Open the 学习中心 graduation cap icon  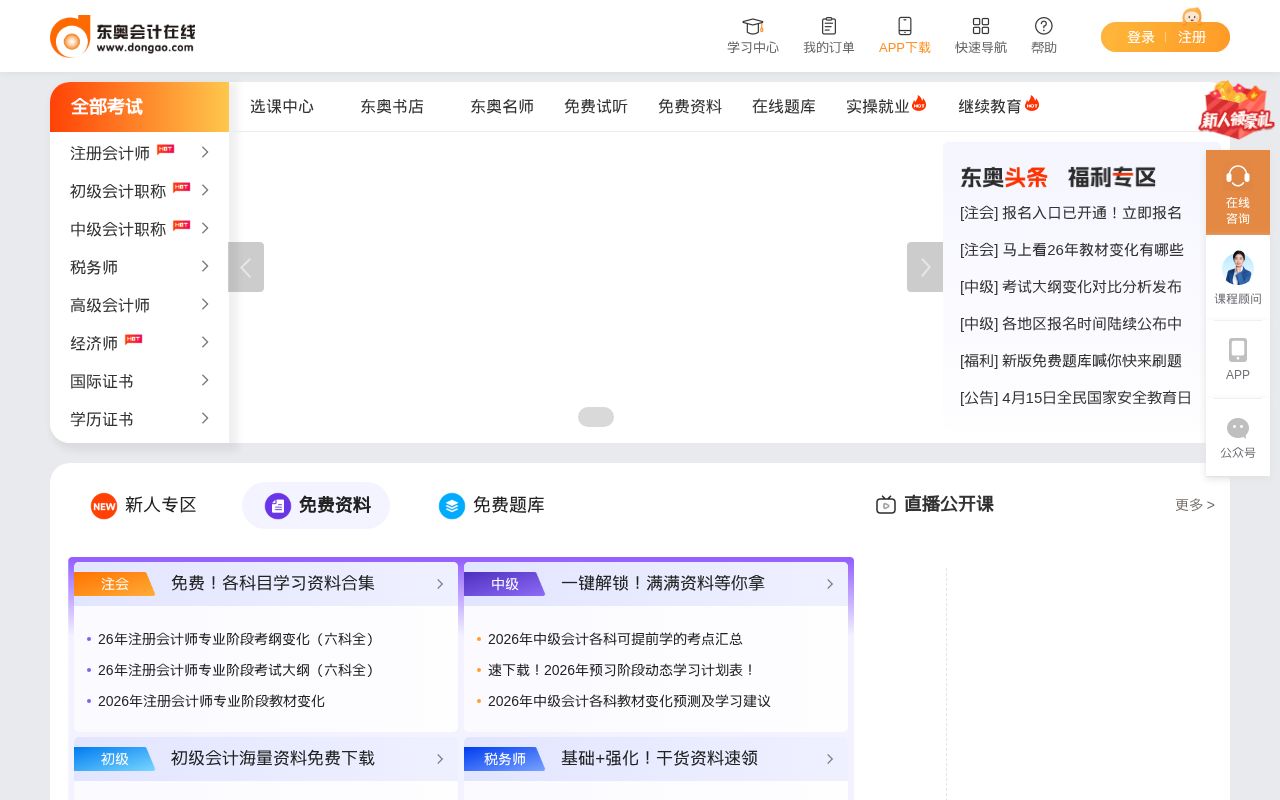(753, 26)
